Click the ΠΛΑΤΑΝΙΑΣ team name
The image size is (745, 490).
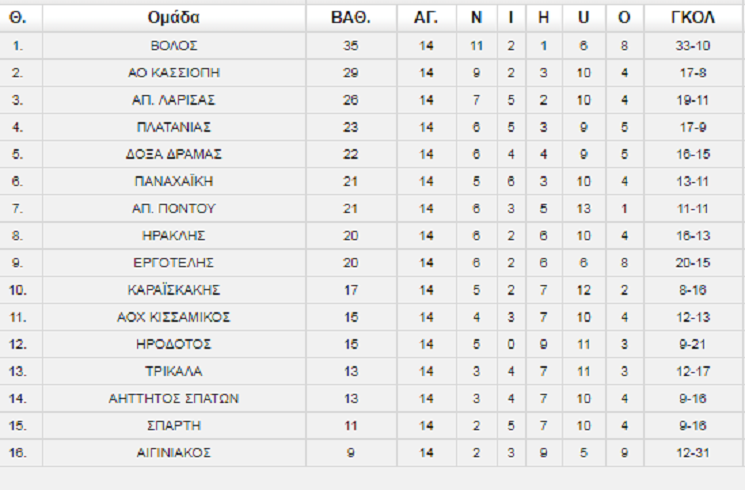174,127
